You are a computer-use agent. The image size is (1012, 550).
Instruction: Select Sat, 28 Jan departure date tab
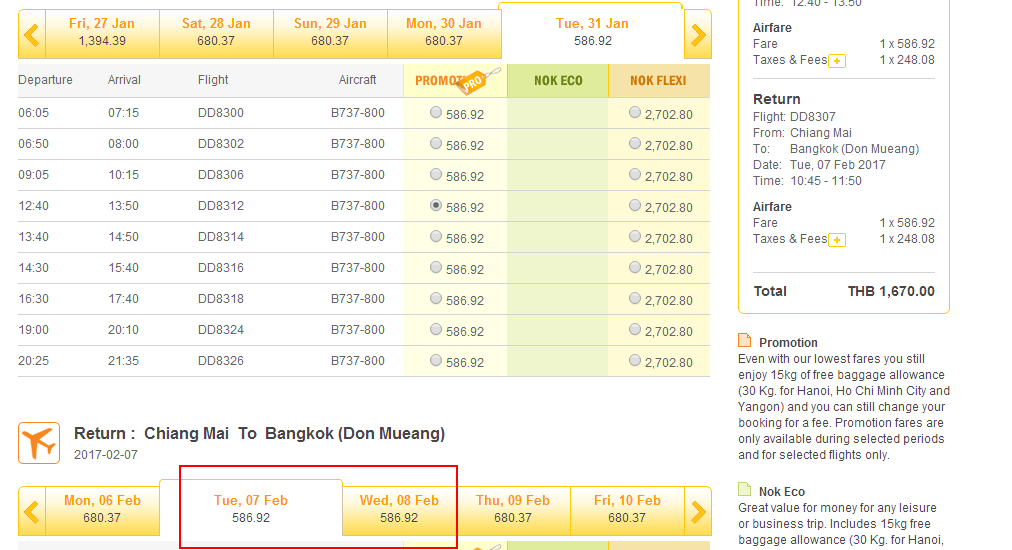click(x=216, y=32)
